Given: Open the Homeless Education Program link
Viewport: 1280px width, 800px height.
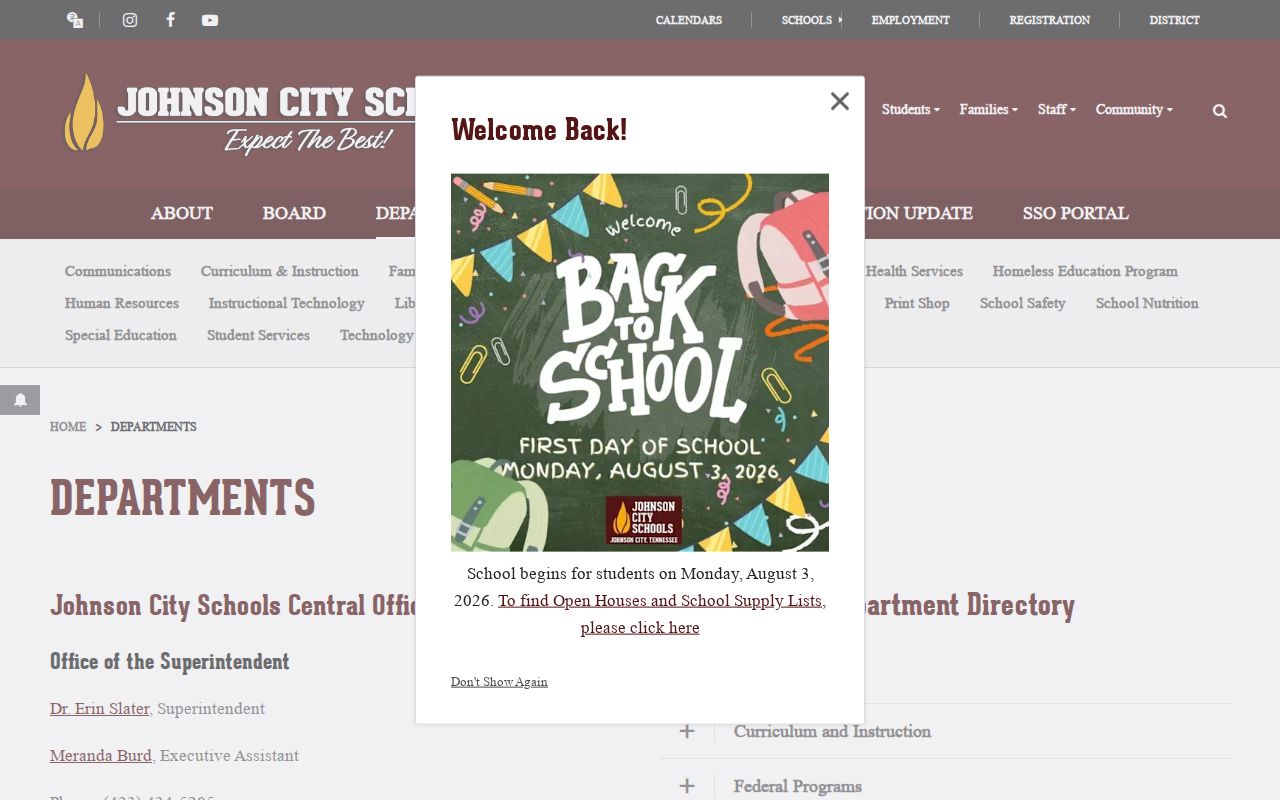Looking at the screenshot, I should 1085,271.
